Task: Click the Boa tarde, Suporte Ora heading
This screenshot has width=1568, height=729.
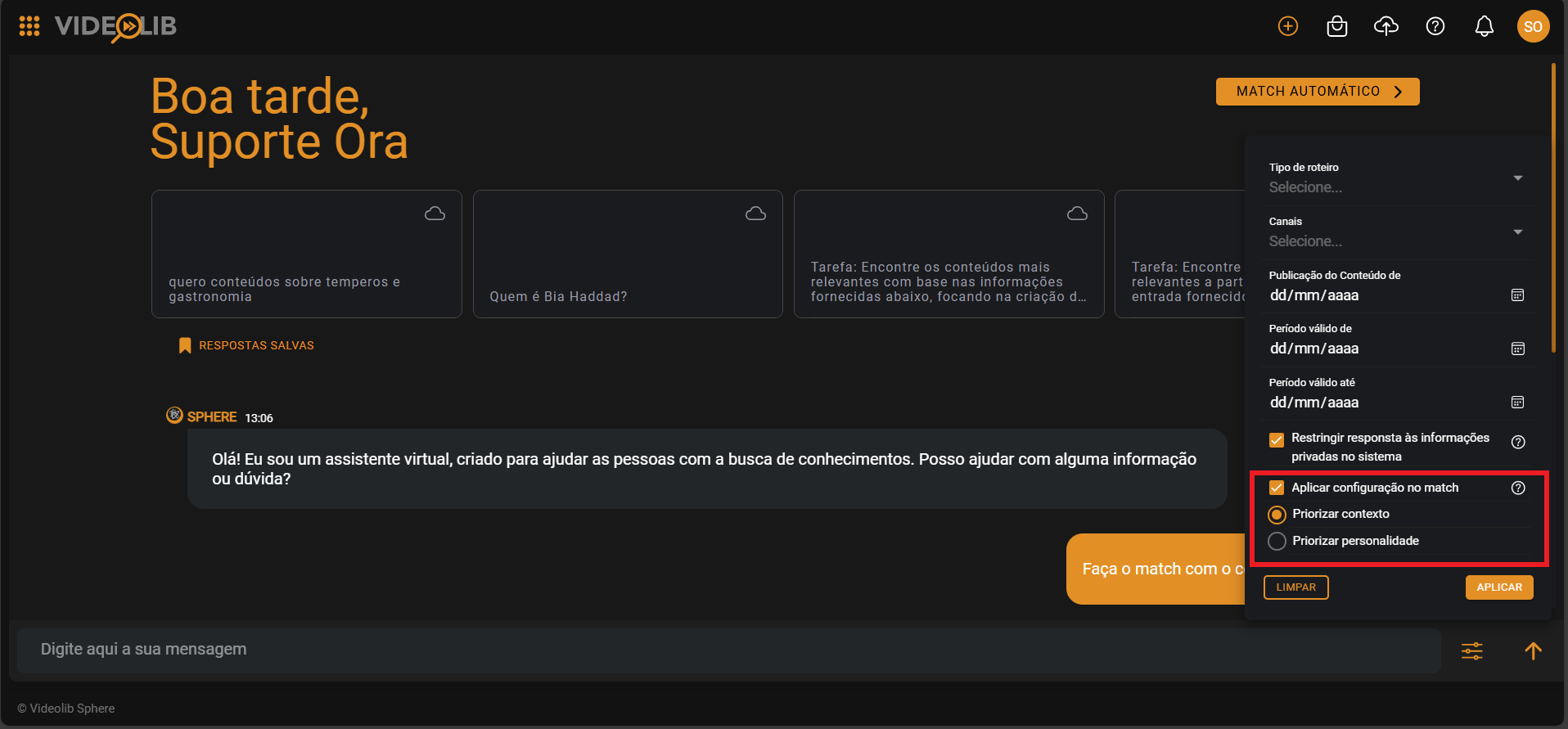Action: tap(279, 119)
